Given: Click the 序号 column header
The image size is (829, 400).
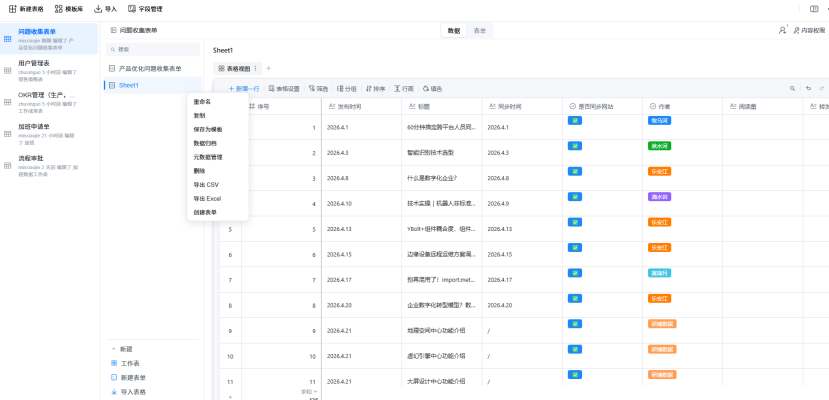Looking at the screenshot, I should tap(281, 106).
